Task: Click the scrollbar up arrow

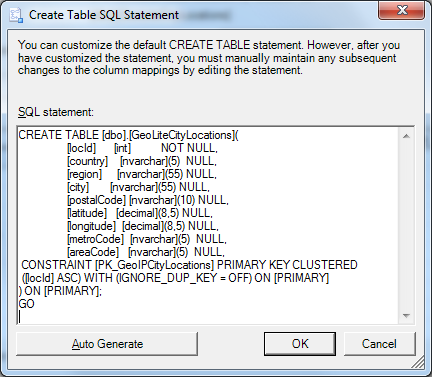Action: (406, 136)
